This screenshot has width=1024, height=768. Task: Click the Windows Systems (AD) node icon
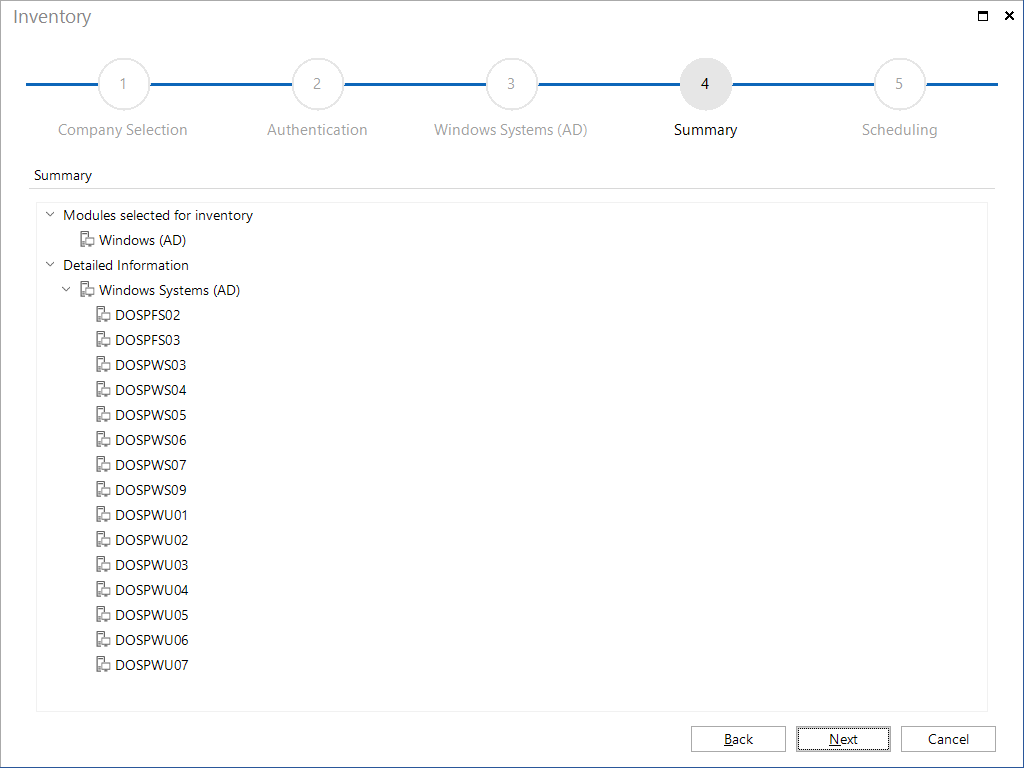point(87,289)
